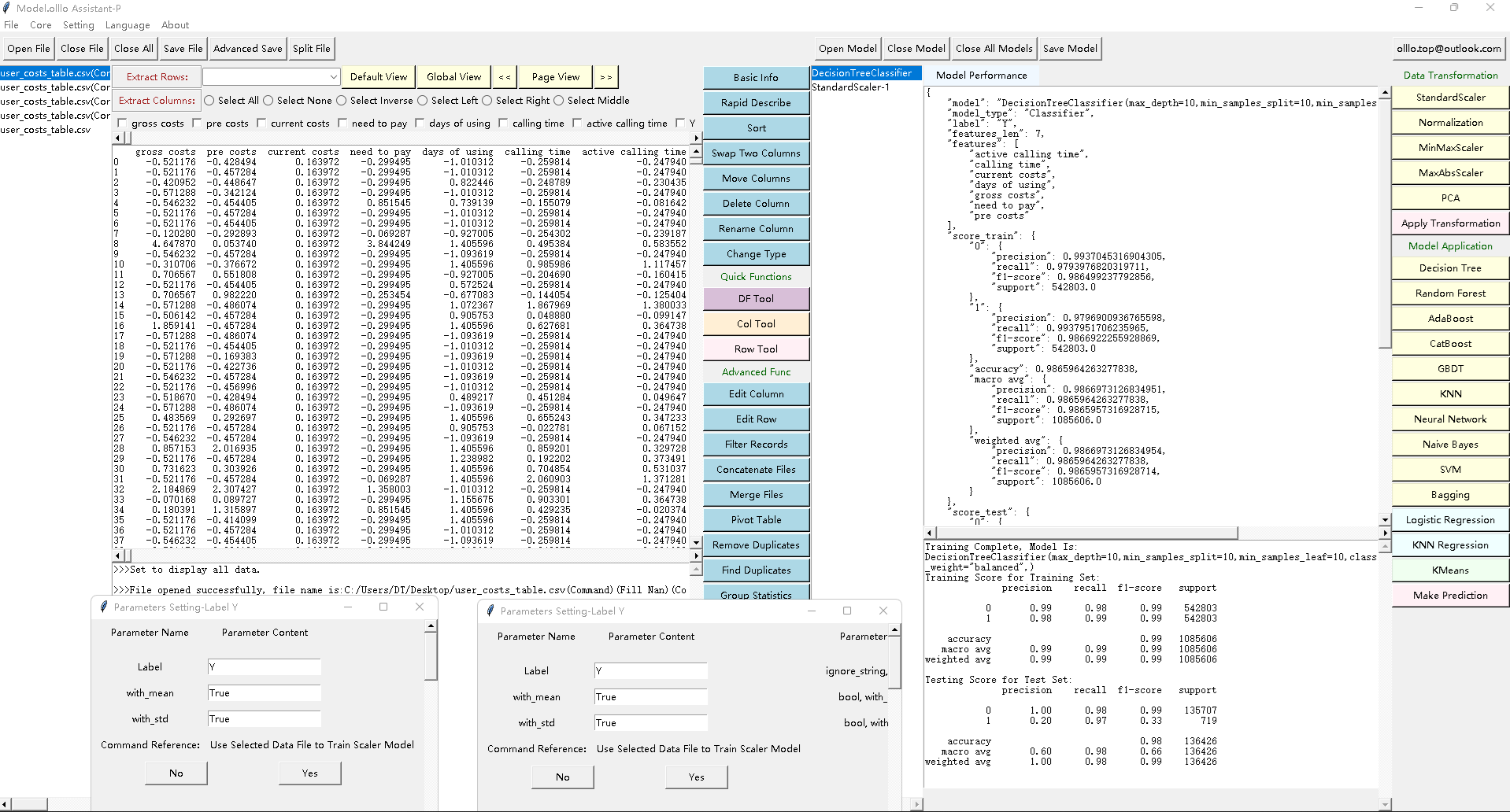Click the Extract Columns button
This screenshot has width=1510, height=812.
[157, 100]
